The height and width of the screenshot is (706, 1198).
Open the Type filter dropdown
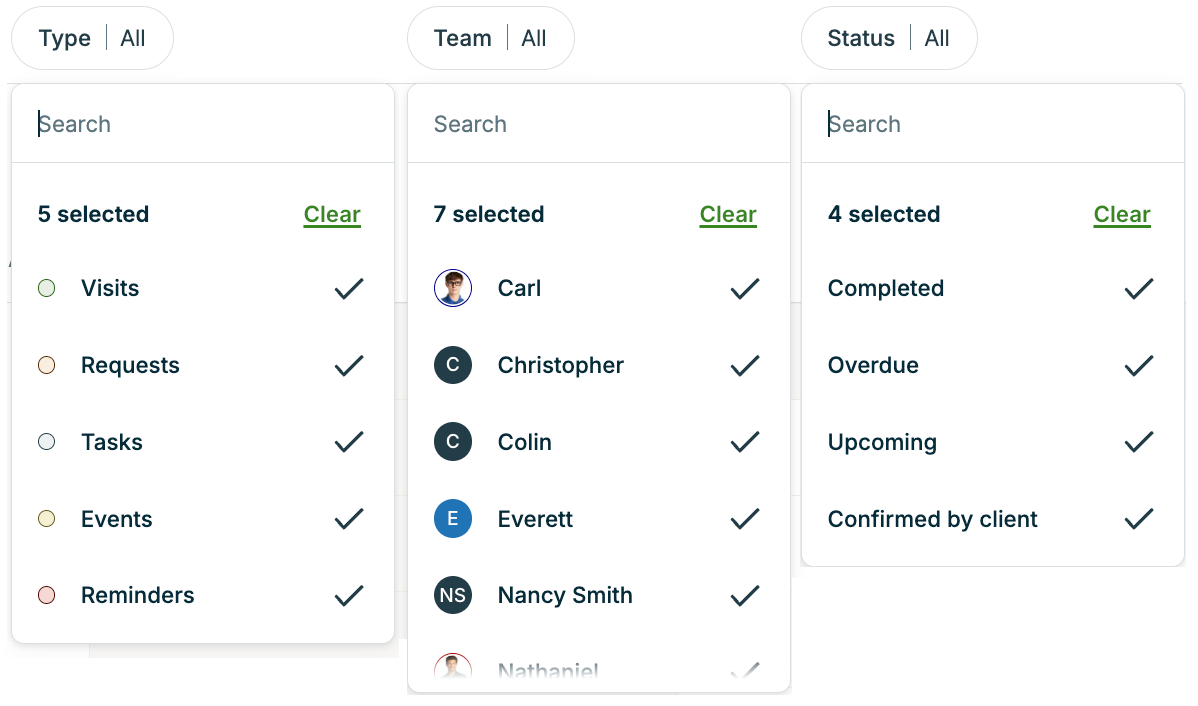tap(92, 39)
